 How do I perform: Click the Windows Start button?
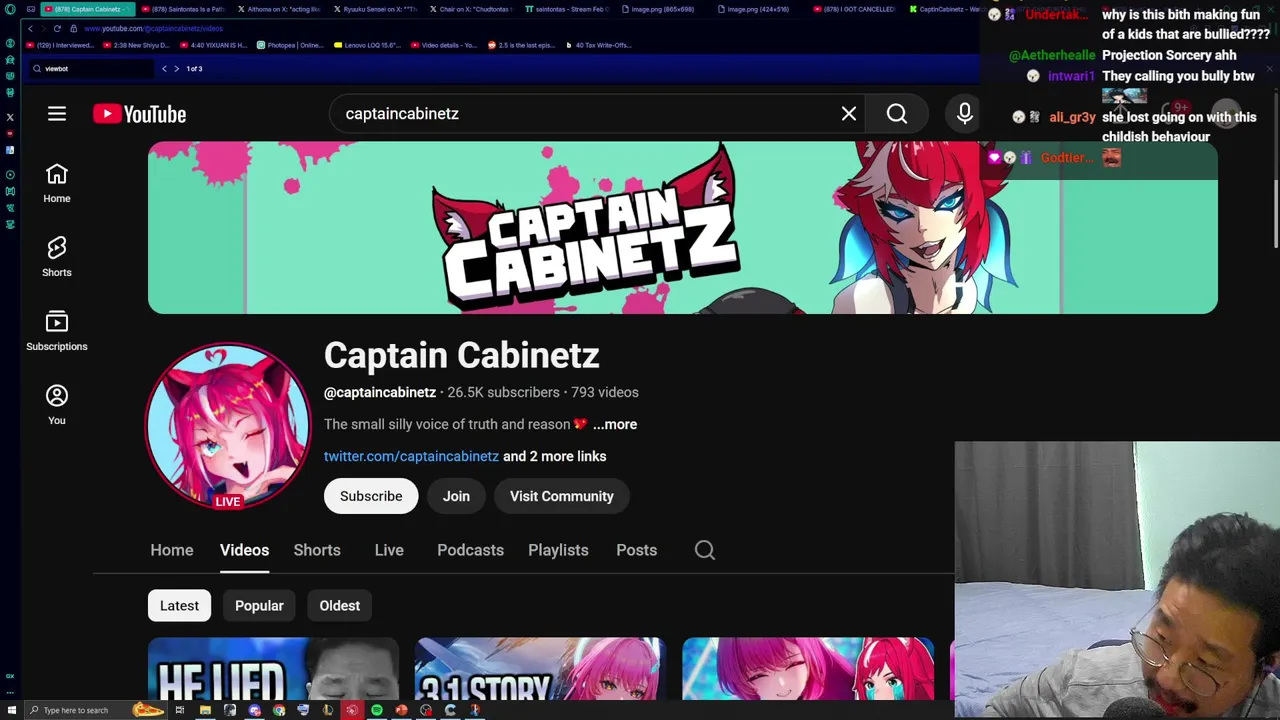[10, 710]
